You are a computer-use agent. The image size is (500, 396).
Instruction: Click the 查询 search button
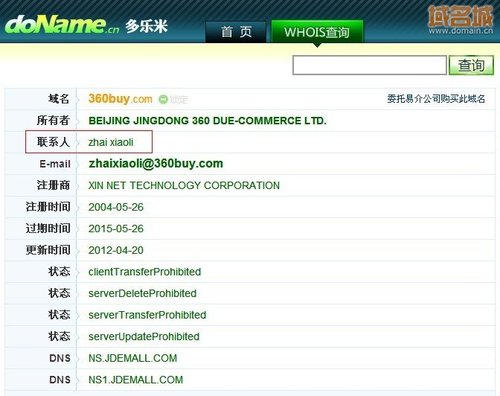[x=471, y=65]
